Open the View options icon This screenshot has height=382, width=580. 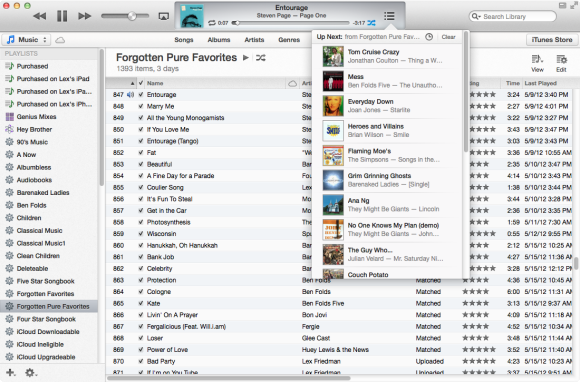[537, 63]
